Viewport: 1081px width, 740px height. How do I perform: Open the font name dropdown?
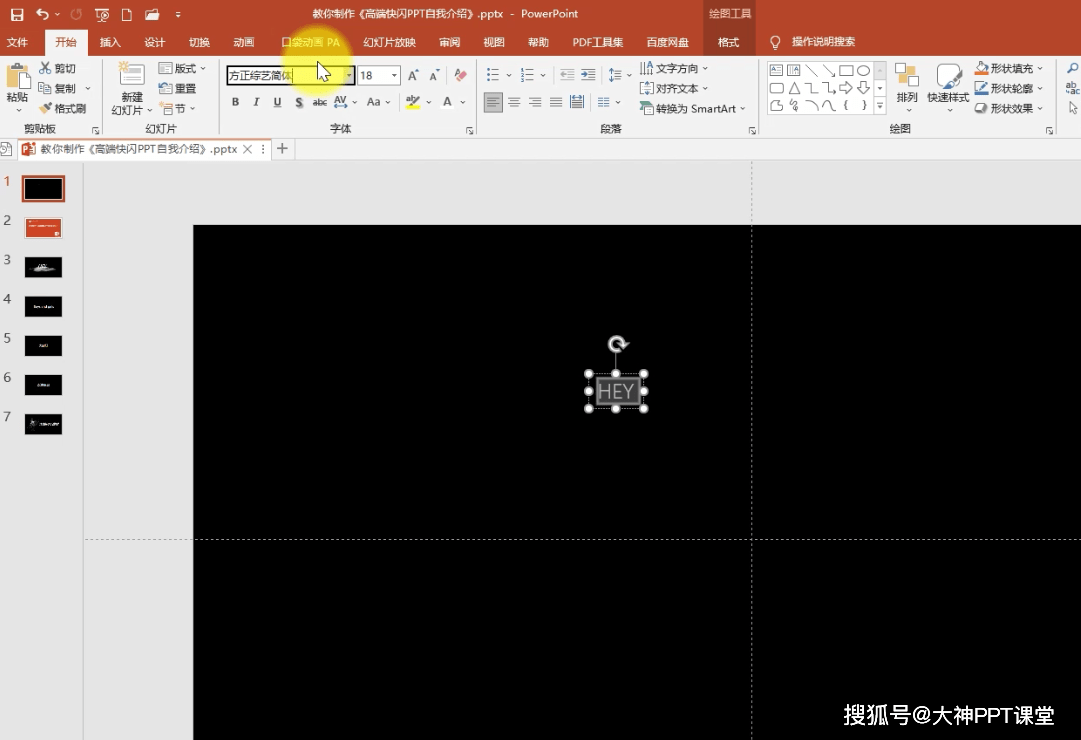point(350,75)
